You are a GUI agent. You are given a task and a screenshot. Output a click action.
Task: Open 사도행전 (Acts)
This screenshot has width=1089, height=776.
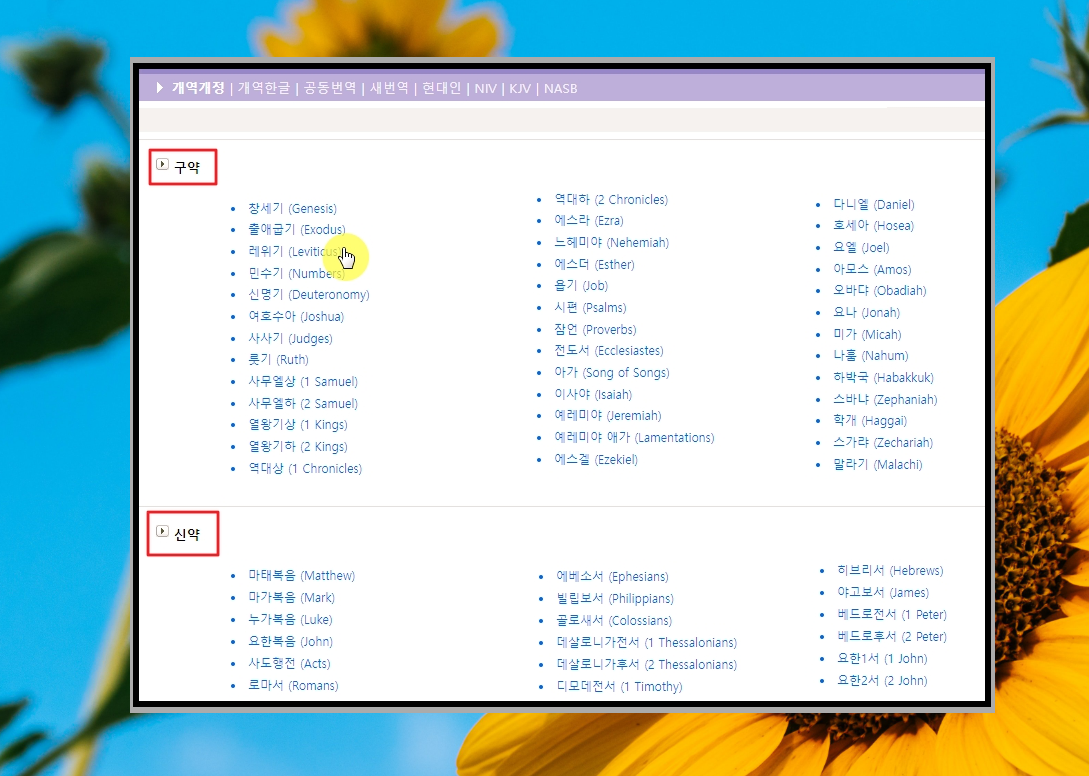point(290,663)
